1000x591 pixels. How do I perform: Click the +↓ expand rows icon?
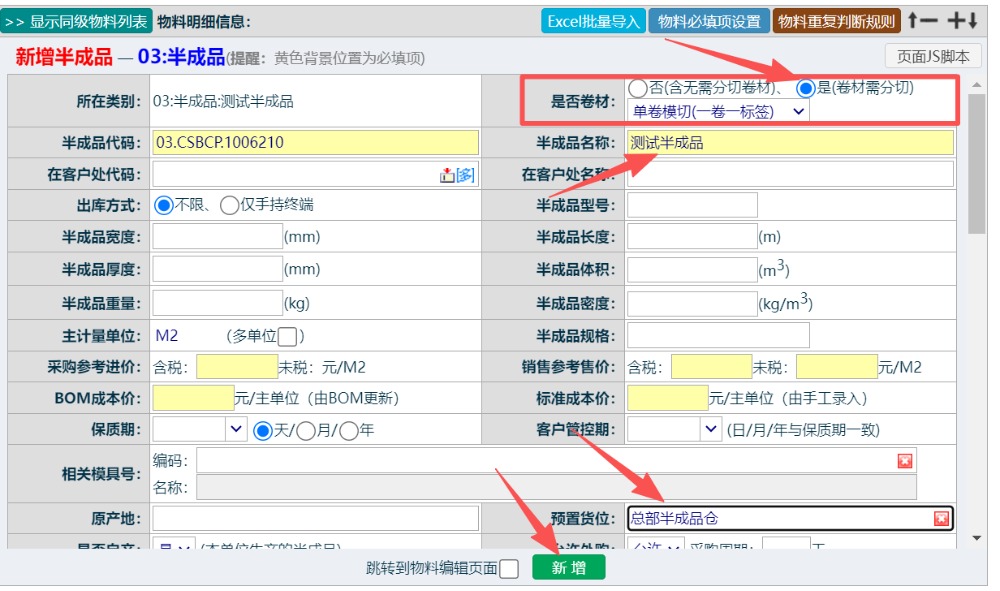(x=962, y=21)
